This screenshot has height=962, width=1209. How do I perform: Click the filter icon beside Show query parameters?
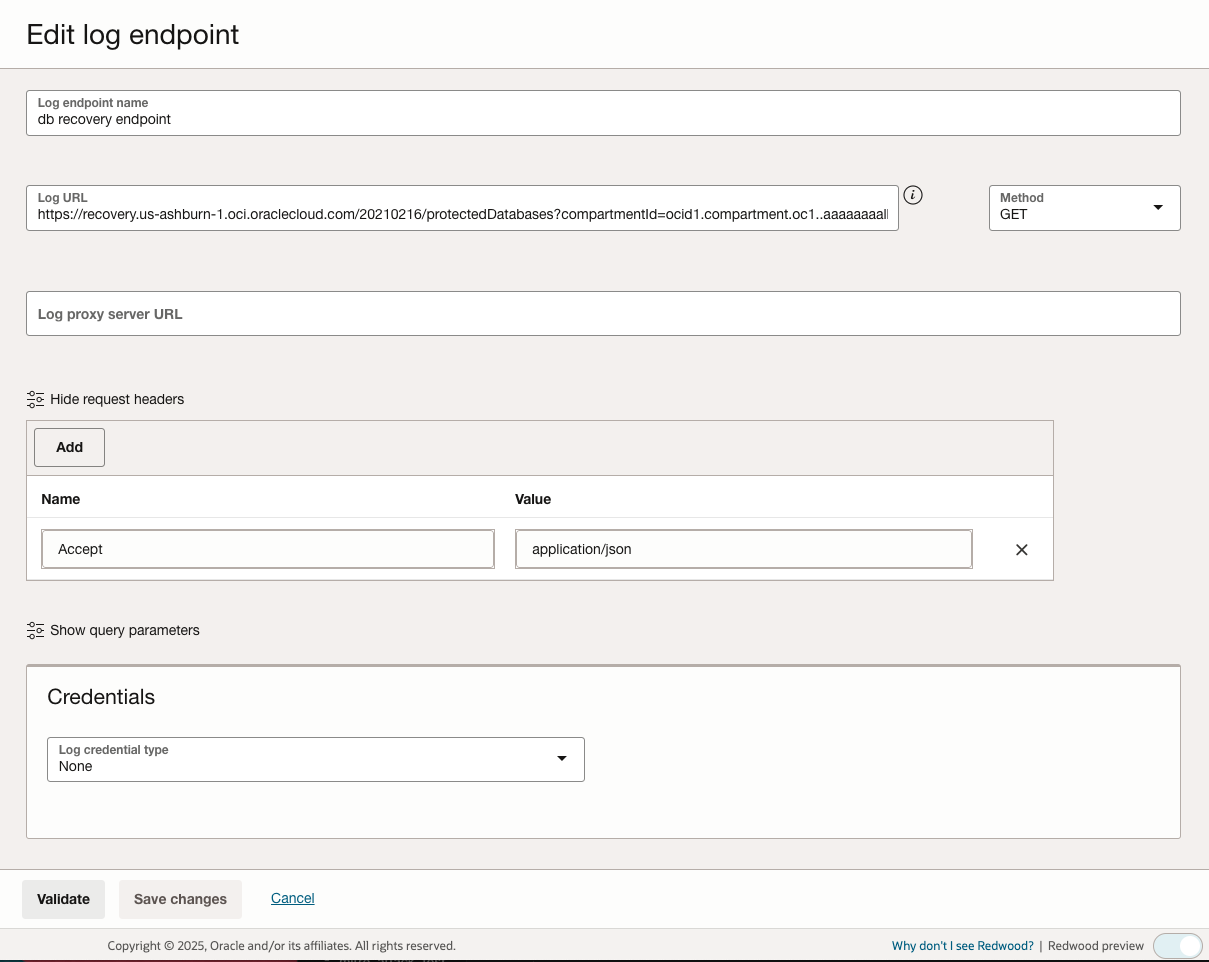pyautogui.click(x=35, y=630)
